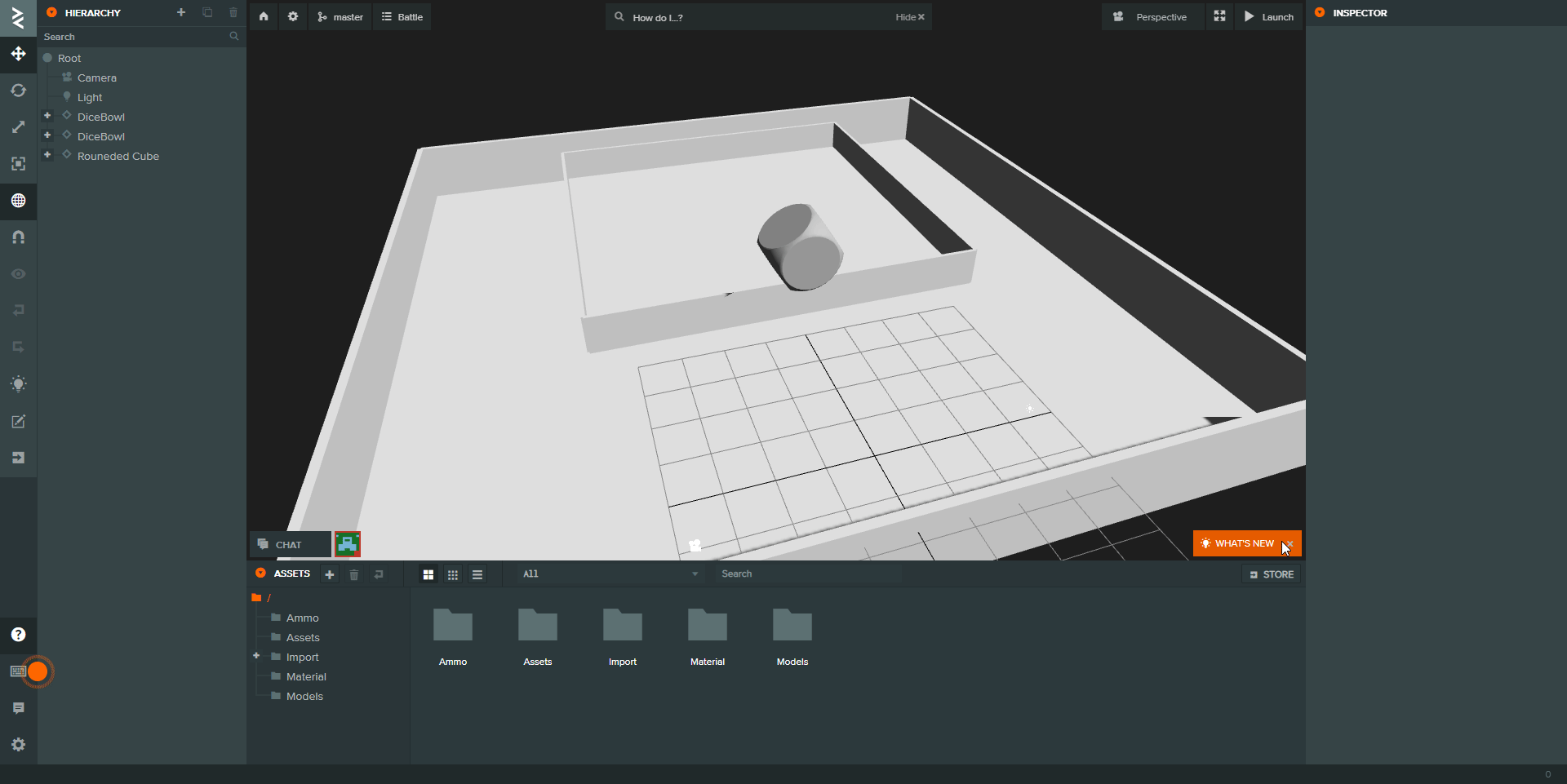Select the Resize Element Component tool
1567x784 pixels.
tap(18, 164)
